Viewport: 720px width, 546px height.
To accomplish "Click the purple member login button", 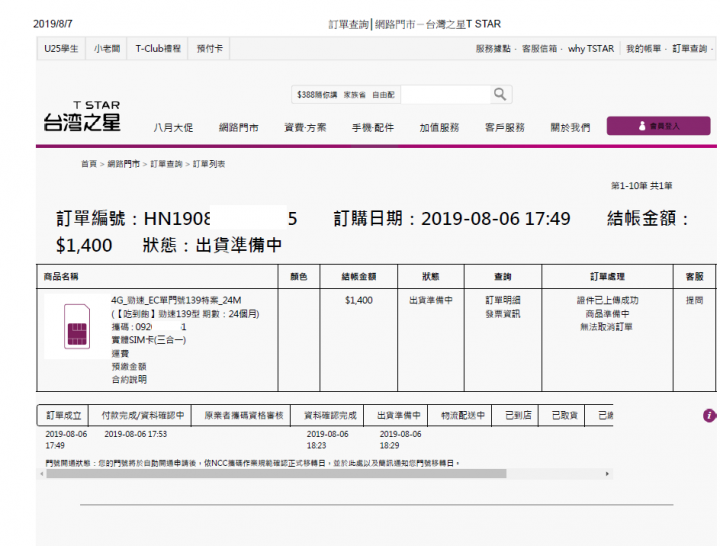I will coord(658,126).
